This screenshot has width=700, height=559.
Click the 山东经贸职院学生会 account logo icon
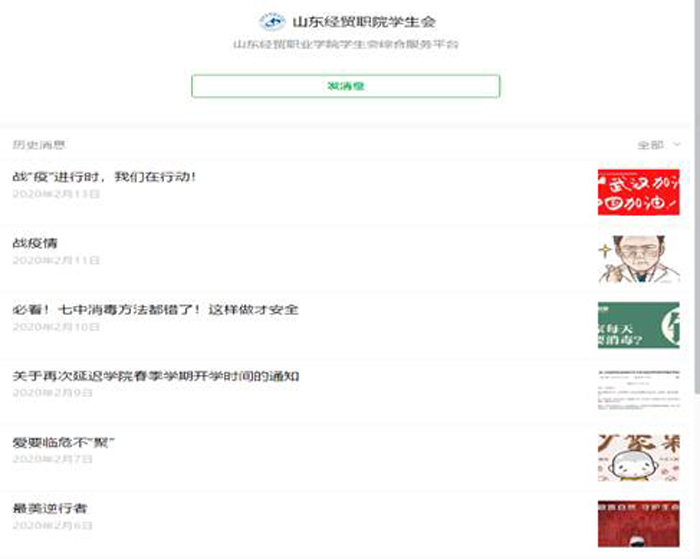[272, 21]
